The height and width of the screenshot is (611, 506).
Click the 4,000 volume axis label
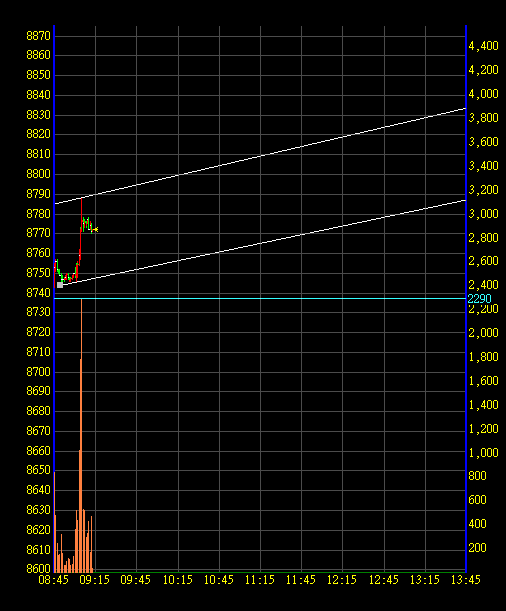pyautogui.click(x=483, y=94)
